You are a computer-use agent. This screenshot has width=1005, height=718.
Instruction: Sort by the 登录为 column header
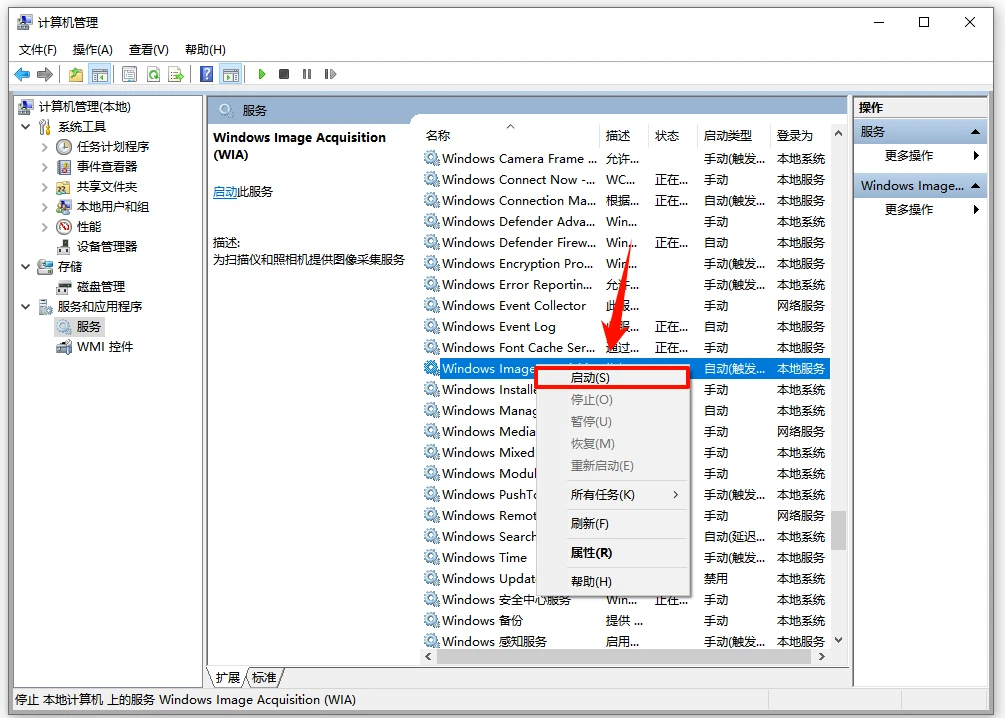tap(800, 135)
